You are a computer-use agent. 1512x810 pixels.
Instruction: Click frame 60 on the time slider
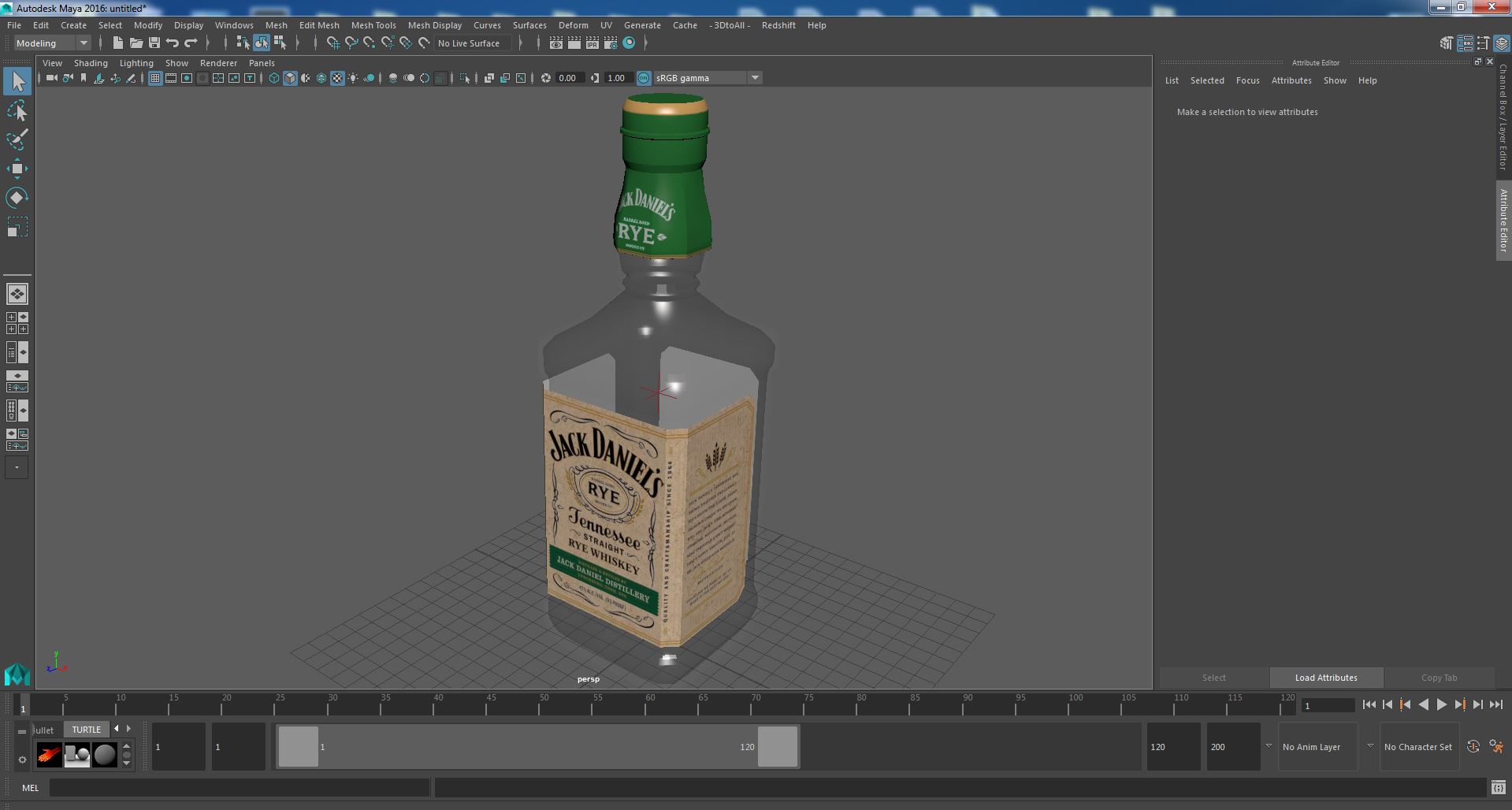(x=648, y=704)
